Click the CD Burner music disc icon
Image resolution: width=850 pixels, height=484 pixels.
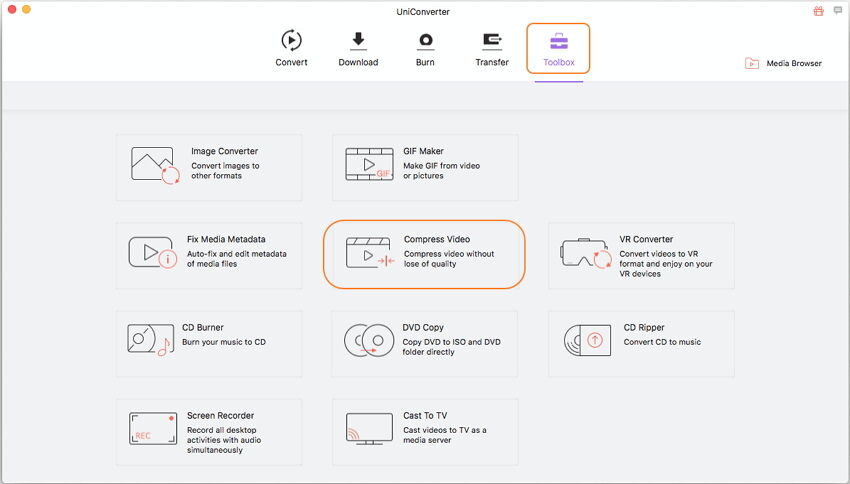tap(151, 340)
